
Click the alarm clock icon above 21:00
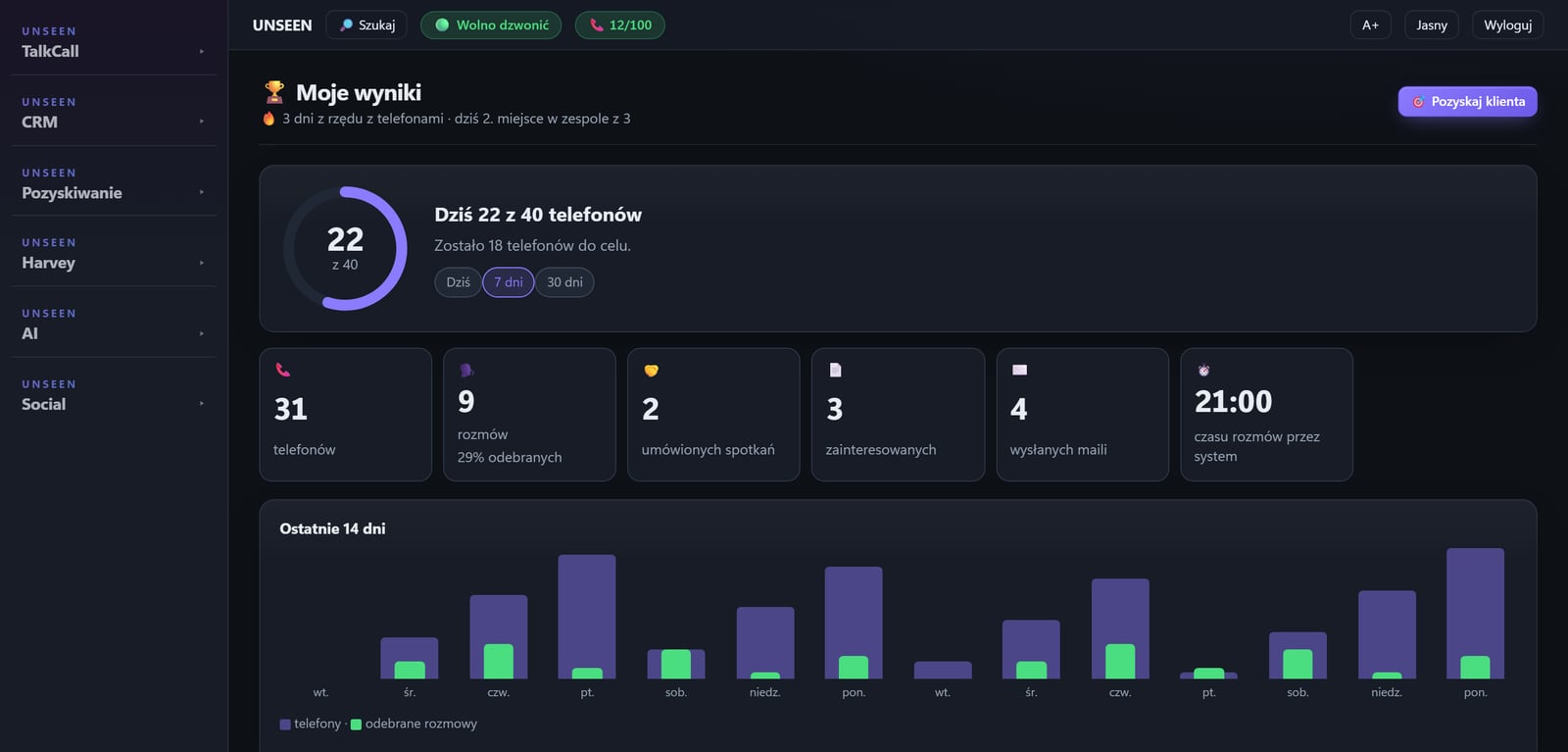1203,370
